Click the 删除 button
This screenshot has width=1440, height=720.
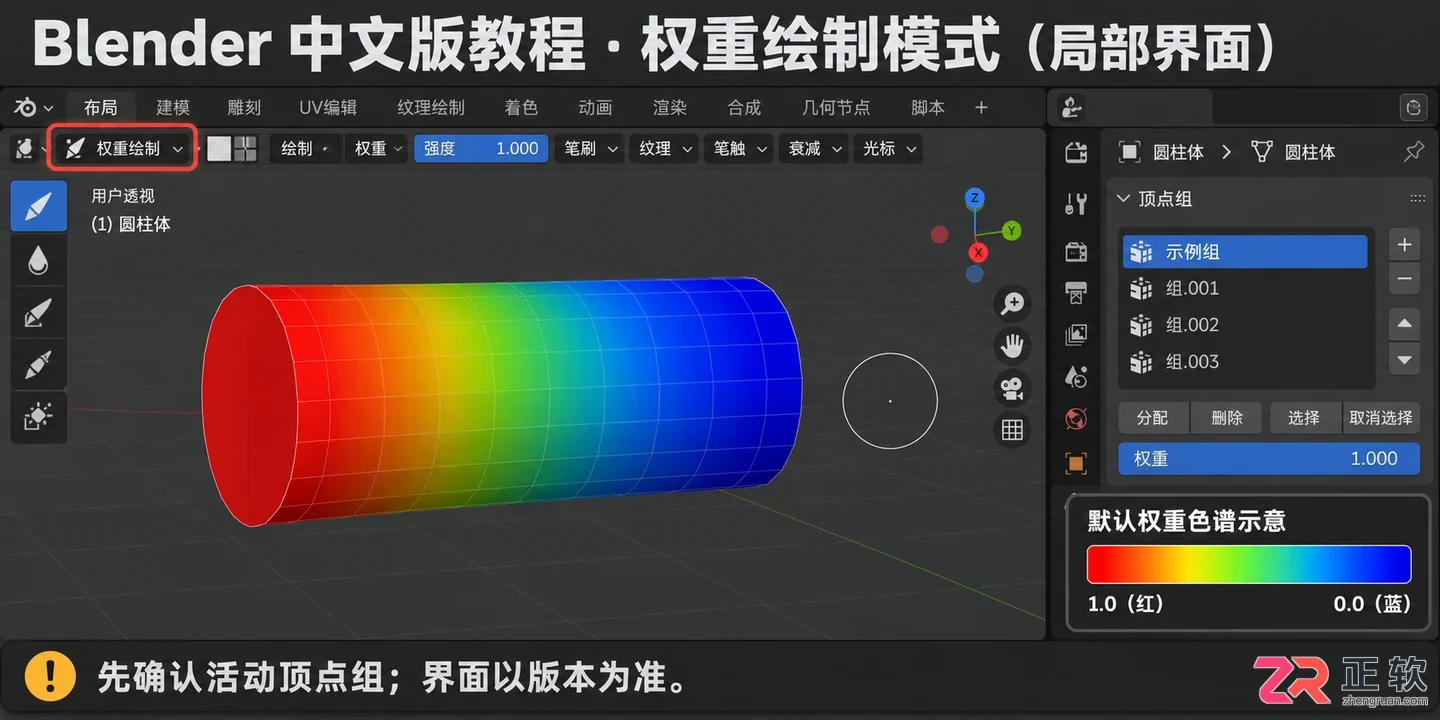[x=1227, y=418]
